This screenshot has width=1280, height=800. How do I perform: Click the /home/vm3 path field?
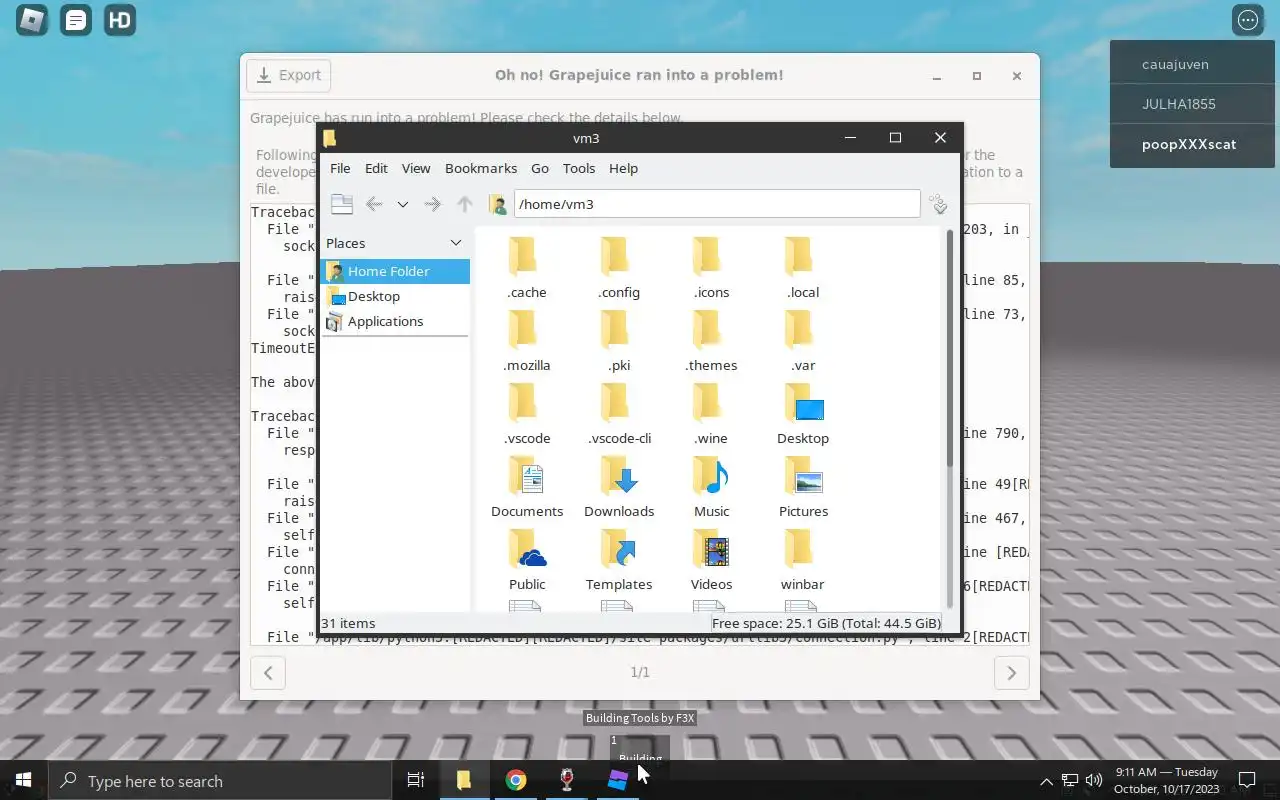click(x=717, y=204)
